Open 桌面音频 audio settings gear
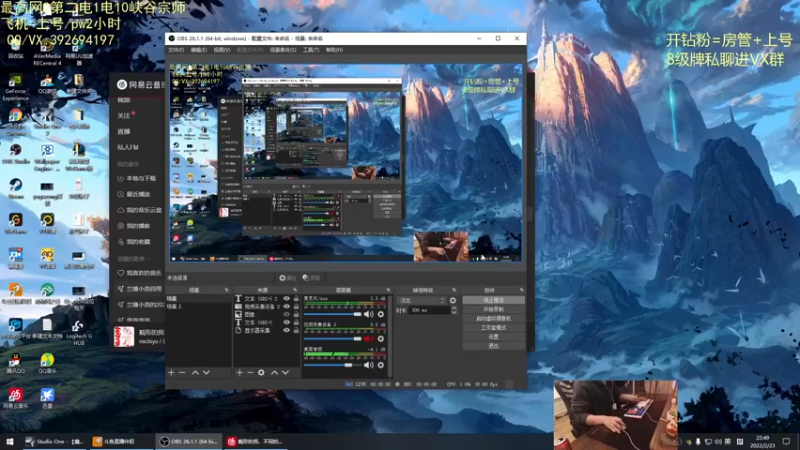 pos(381,365)
